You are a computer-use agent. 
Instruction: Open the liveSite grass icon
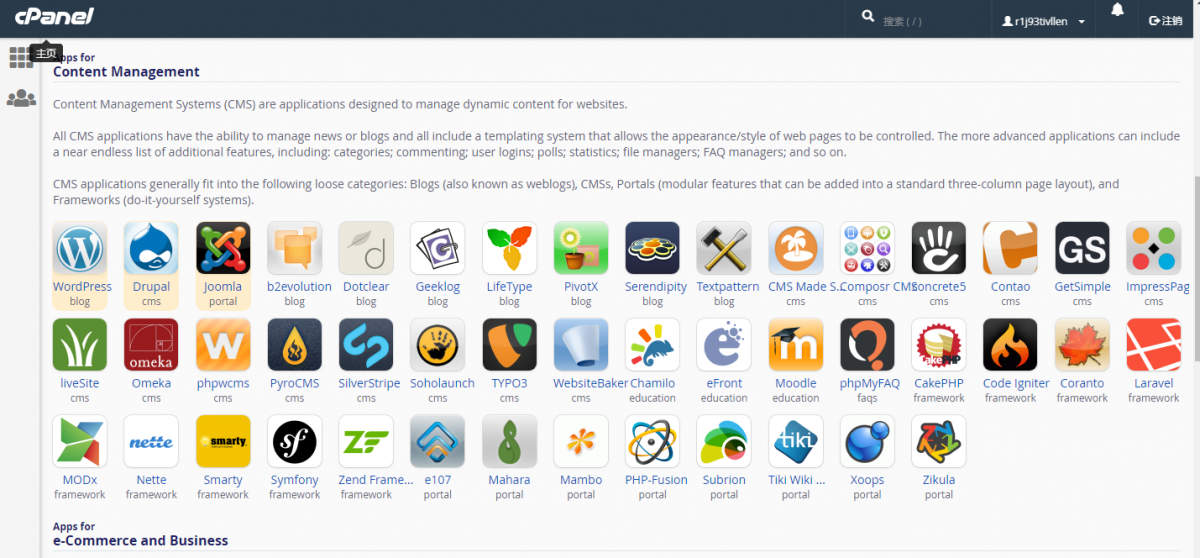tap(80, 345)
